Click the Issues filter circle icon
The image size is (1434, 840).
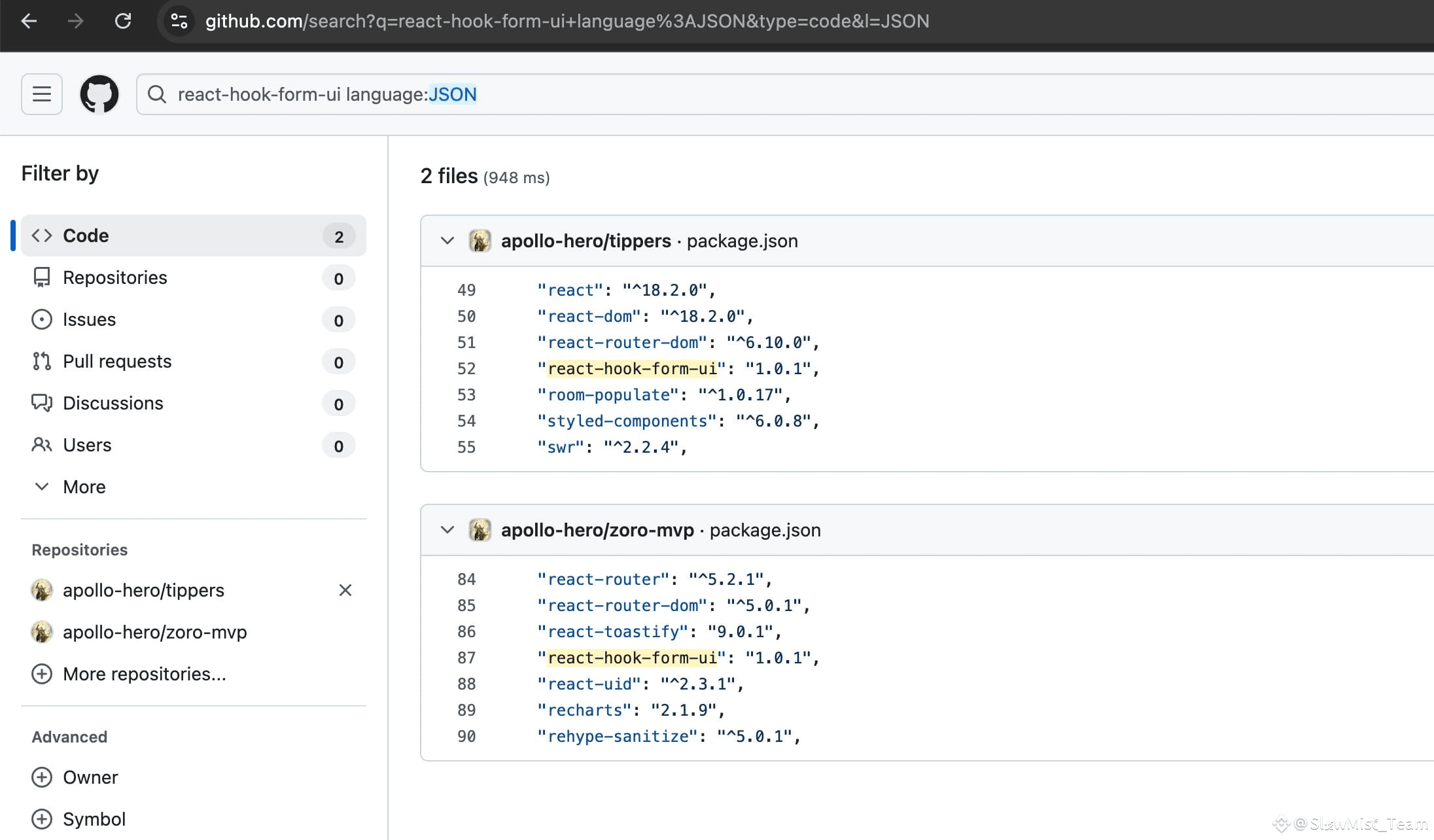(42, 319)
